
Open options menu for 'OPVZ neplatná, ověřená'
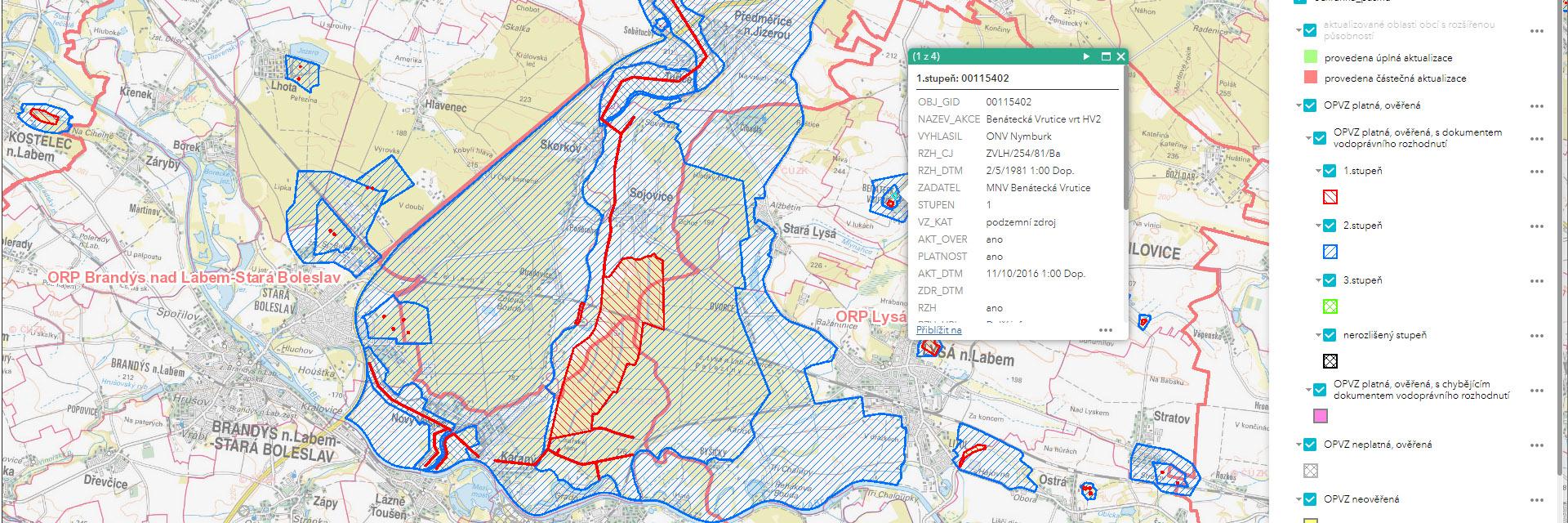point(1537,445)
